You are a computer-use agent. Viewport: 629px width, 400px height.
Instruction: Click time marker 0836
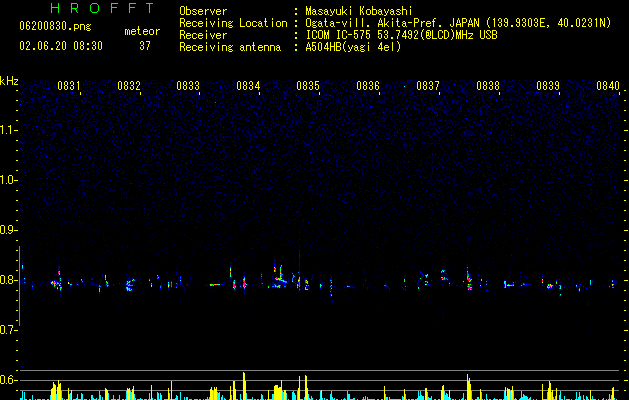click(368, 86)
